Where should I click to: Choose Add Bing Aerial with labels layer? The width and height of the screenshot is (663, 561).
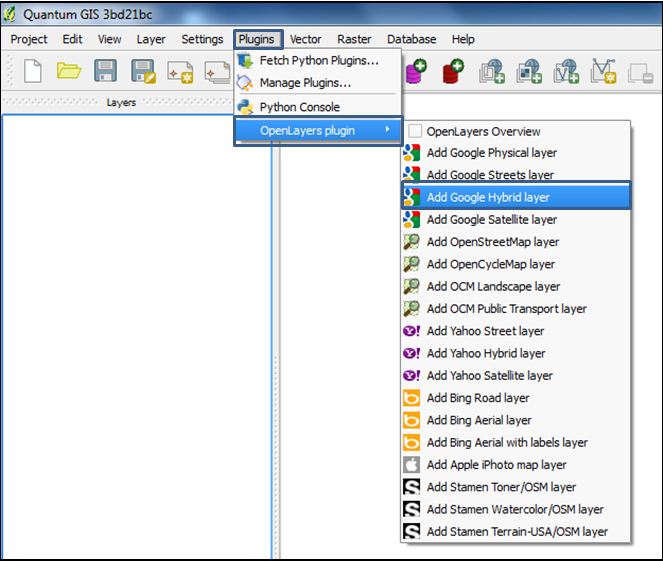516,442
